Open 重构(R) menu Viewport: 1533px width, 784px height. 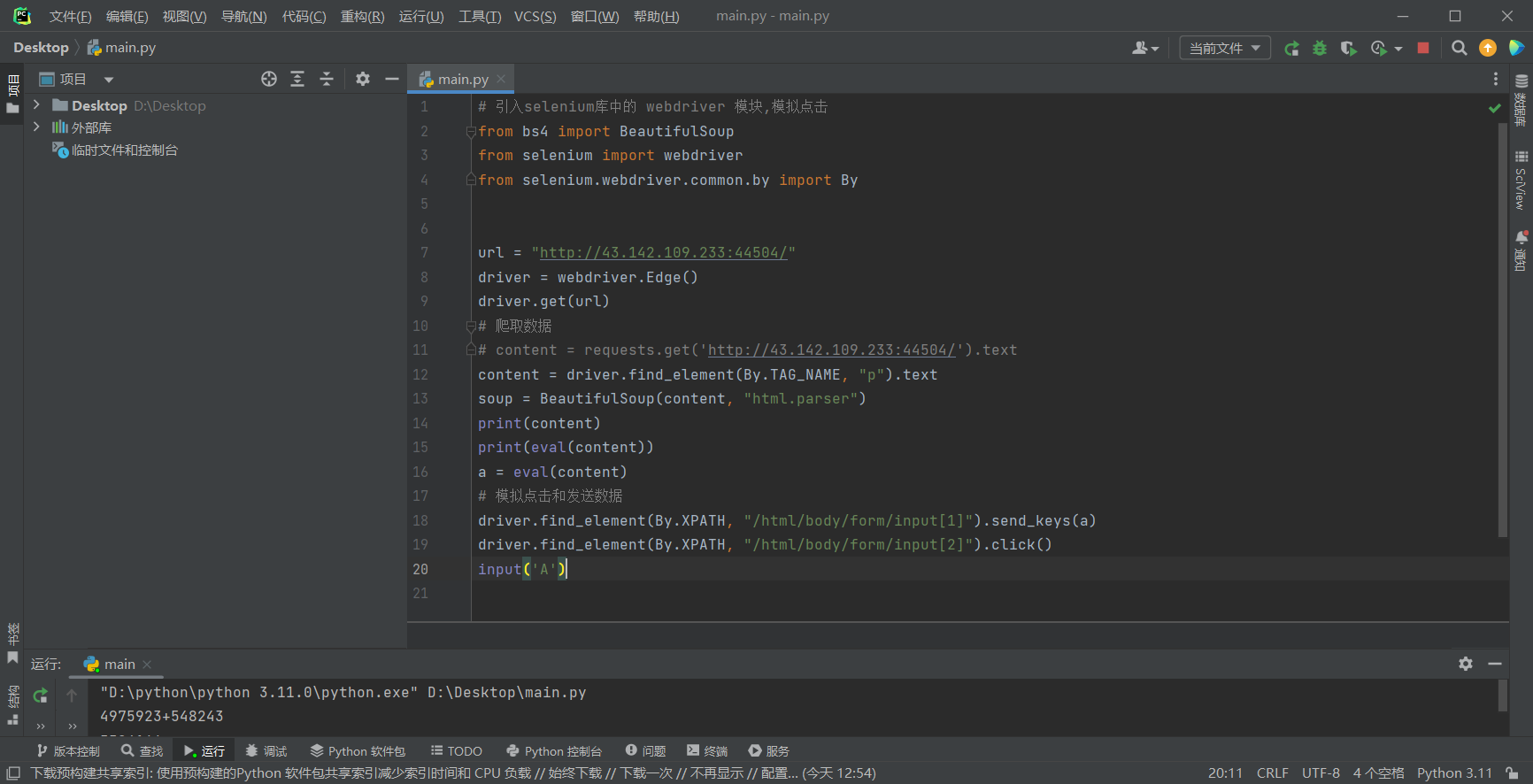click(362, 16)
